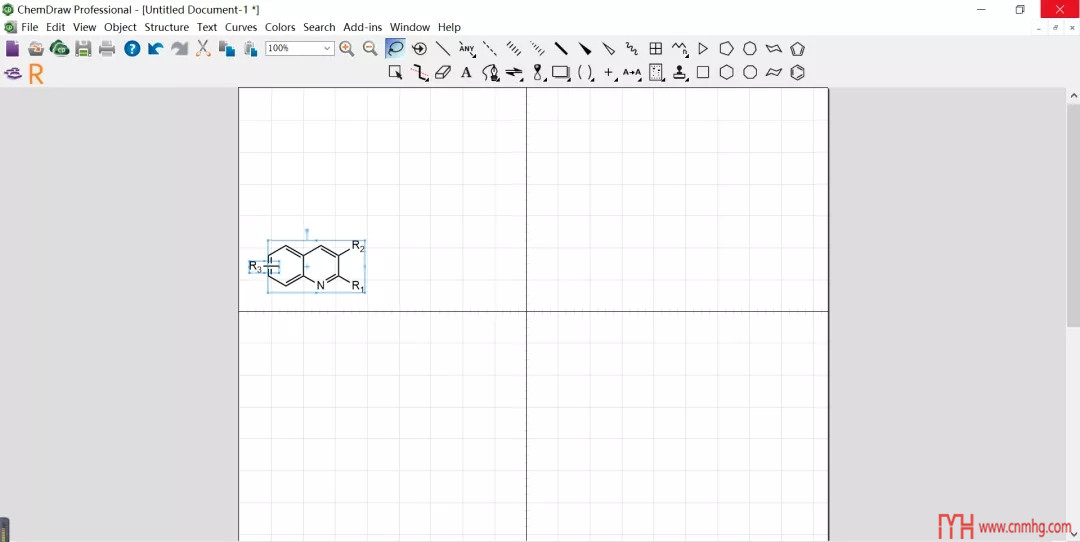Open a file with the folder icon

[x=36, y=48]
